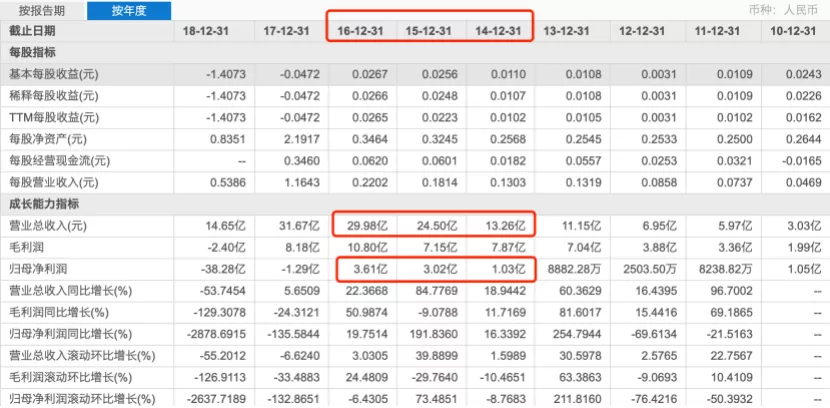Click the 1.1643 revenue per share value

302,183
